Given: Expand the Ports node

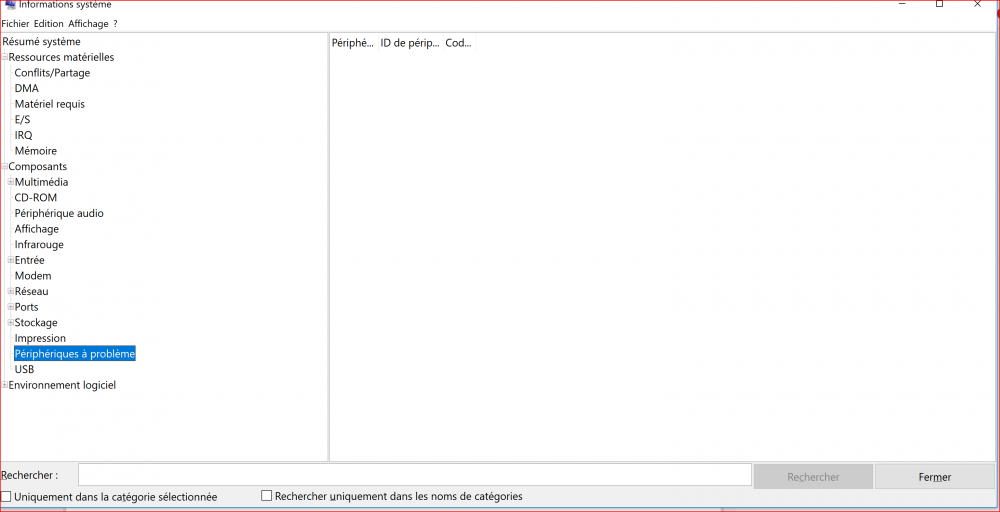Looking at the screenshot, I should [11, 307].
